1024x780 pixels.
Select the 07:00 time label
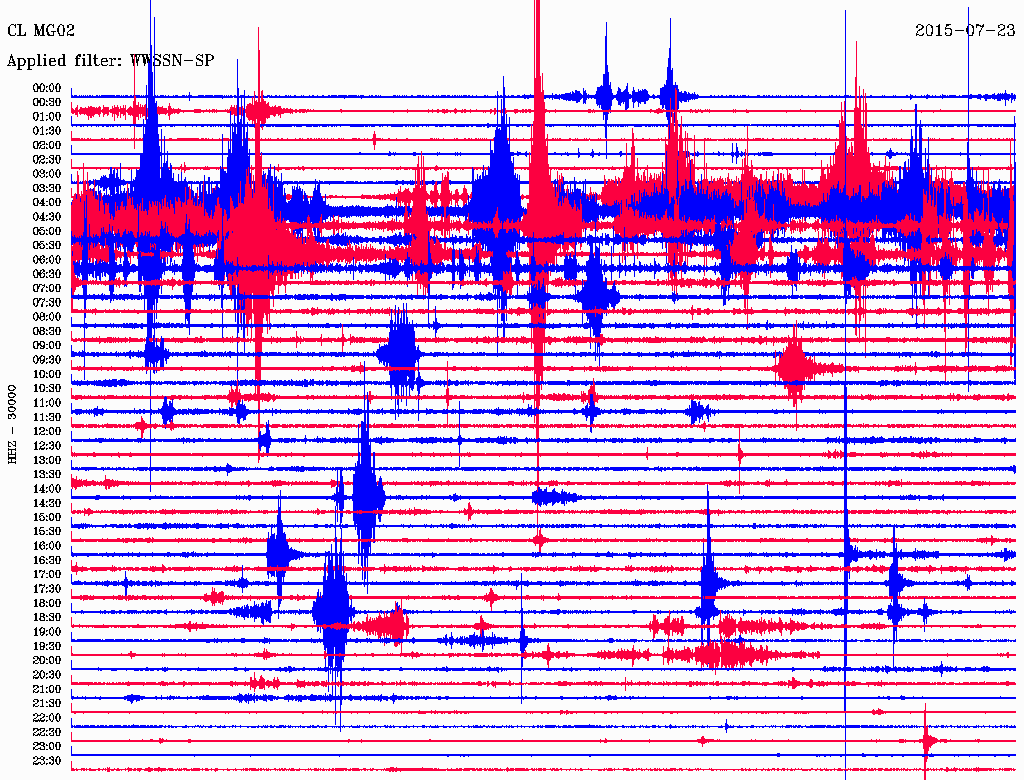coord(47,288)
